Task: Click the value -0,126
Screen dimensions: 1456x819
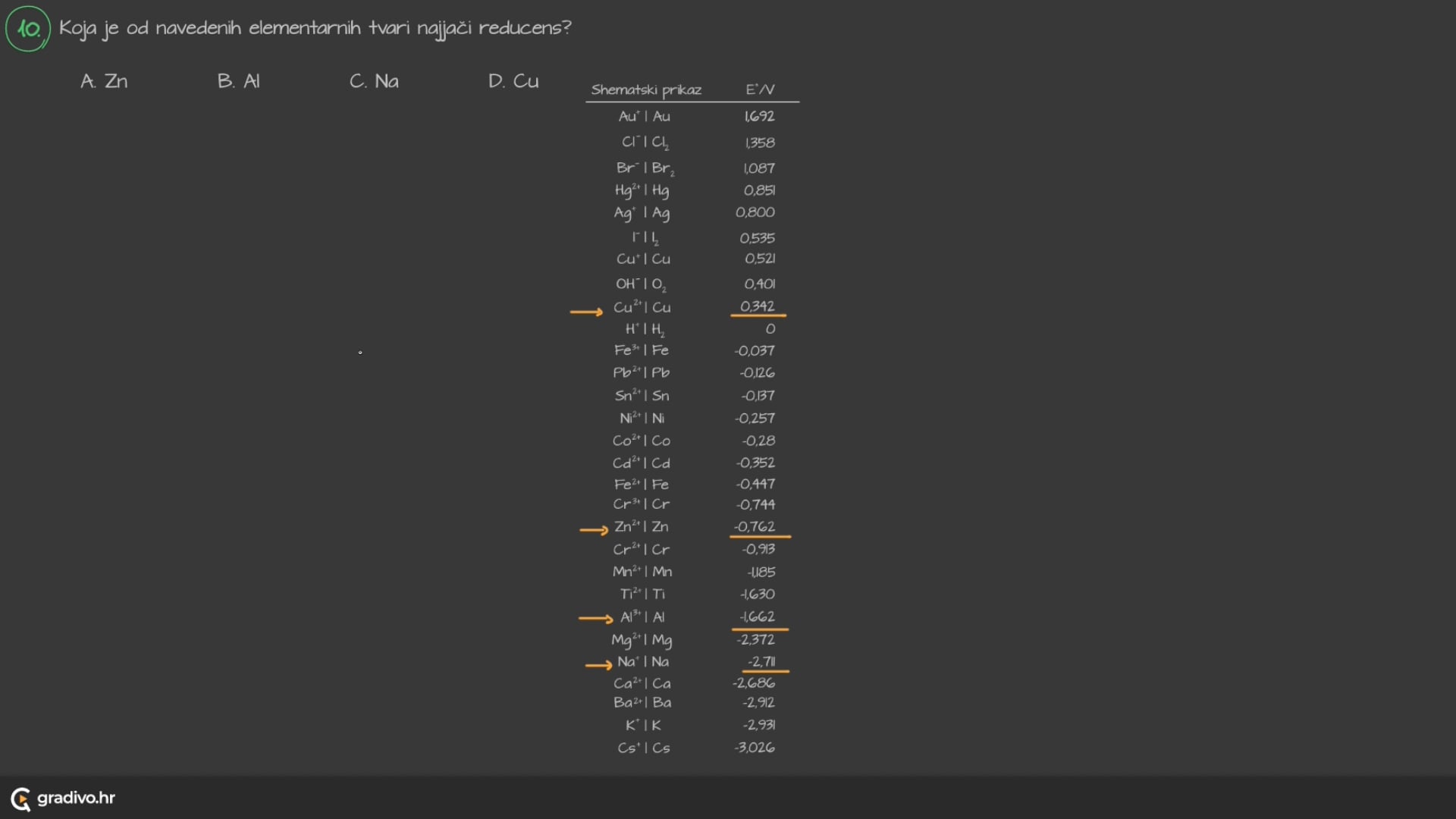Action: [x=758, y=372]
